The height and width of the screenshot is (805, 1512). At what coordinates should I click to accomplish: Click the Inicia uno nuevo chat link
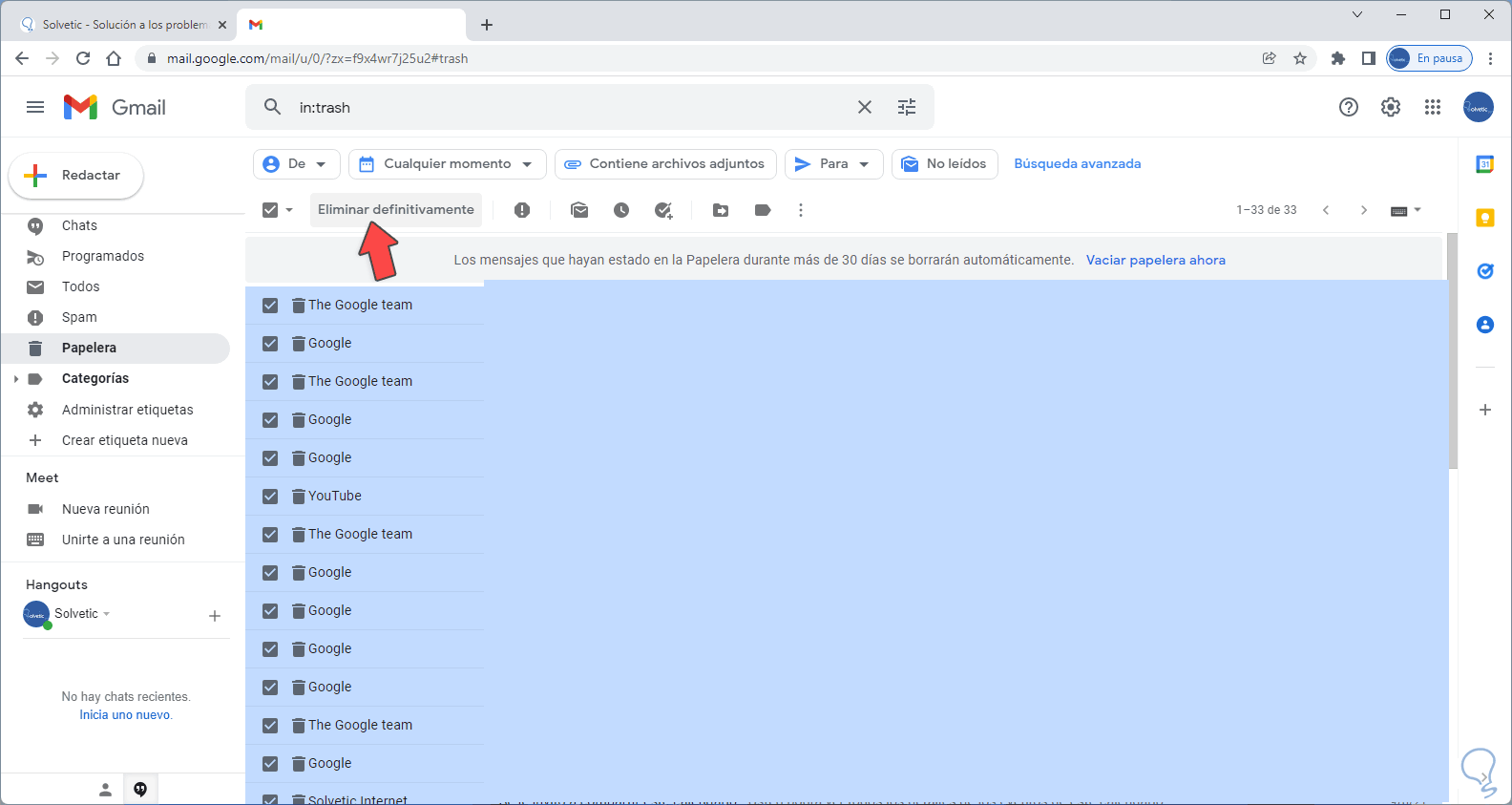pyautogui.click(x=126, y=715)
